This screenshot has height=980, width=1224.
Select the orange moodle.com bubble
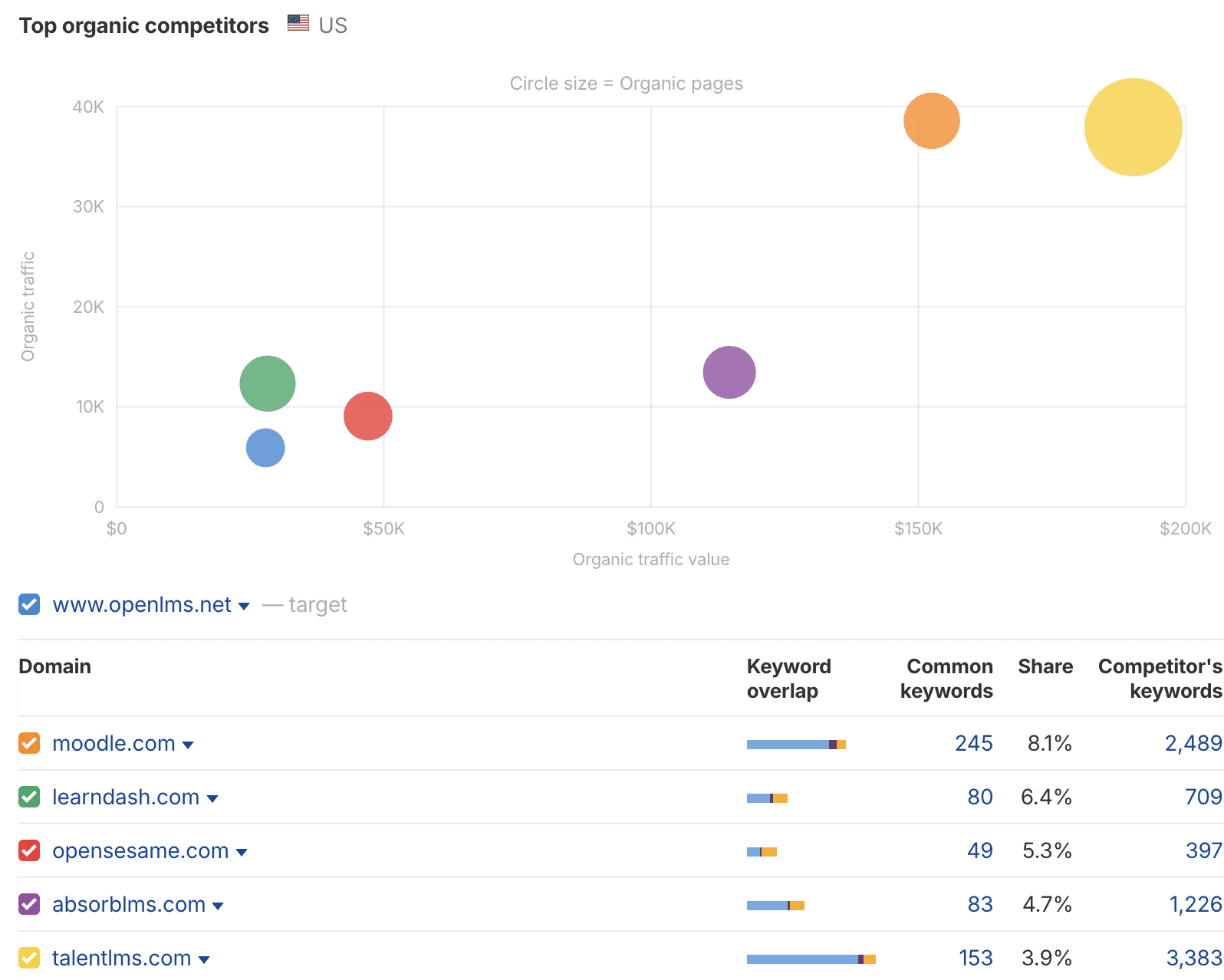coord(931,120)
